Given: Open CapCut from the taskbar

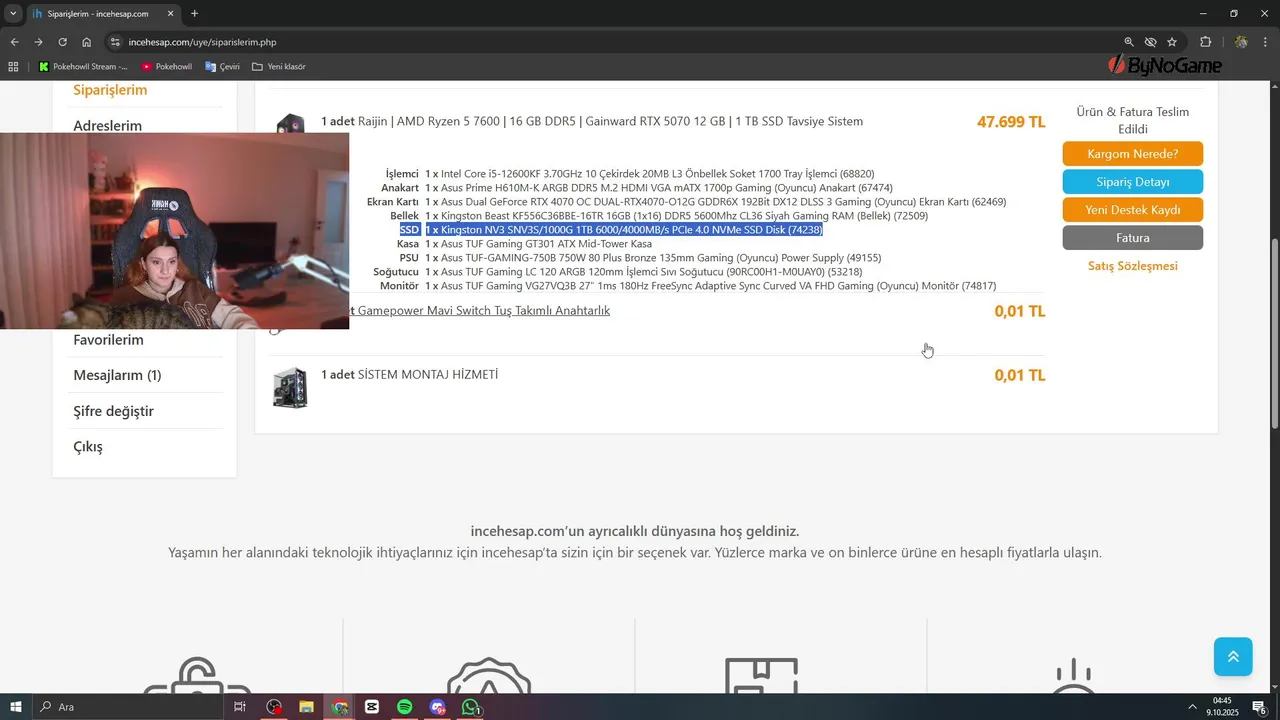Looking at the screenshot, I should (372, 707).
